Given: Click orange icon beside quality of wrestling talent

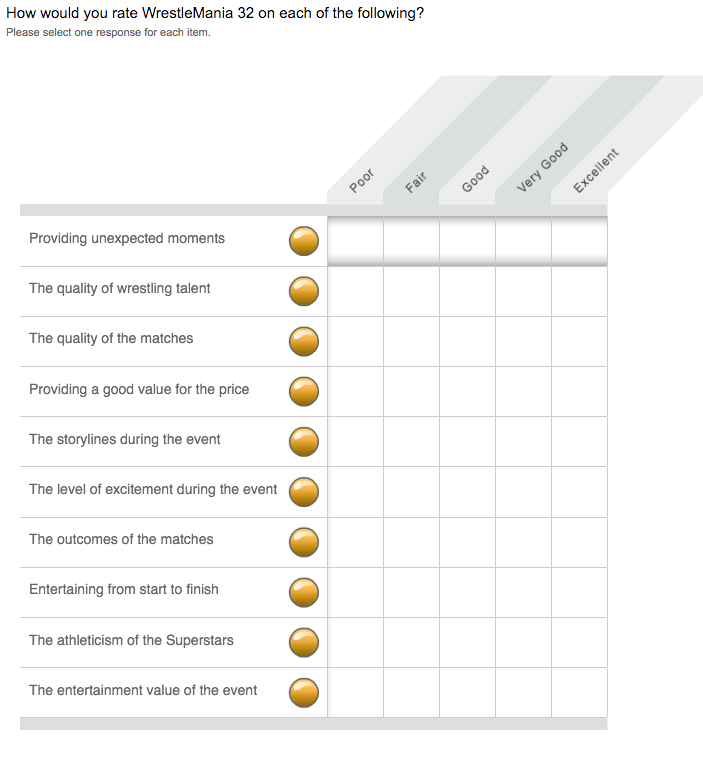Looking at the screenshot, I should [x=304, y=291].
